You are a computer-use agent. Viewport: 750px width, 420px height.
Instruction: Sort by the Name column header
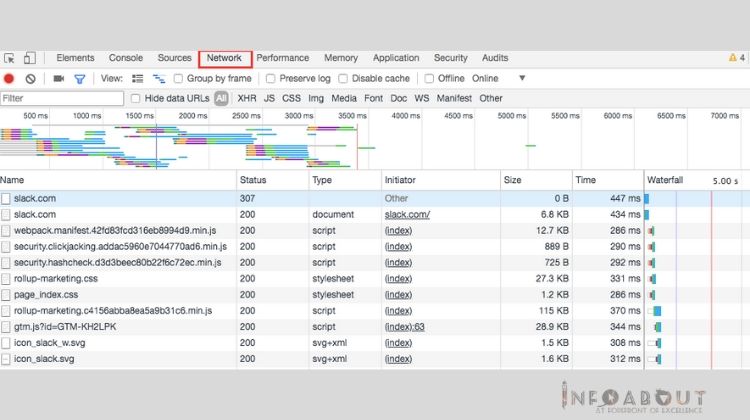pyautogui.click(x=118, y=180)
